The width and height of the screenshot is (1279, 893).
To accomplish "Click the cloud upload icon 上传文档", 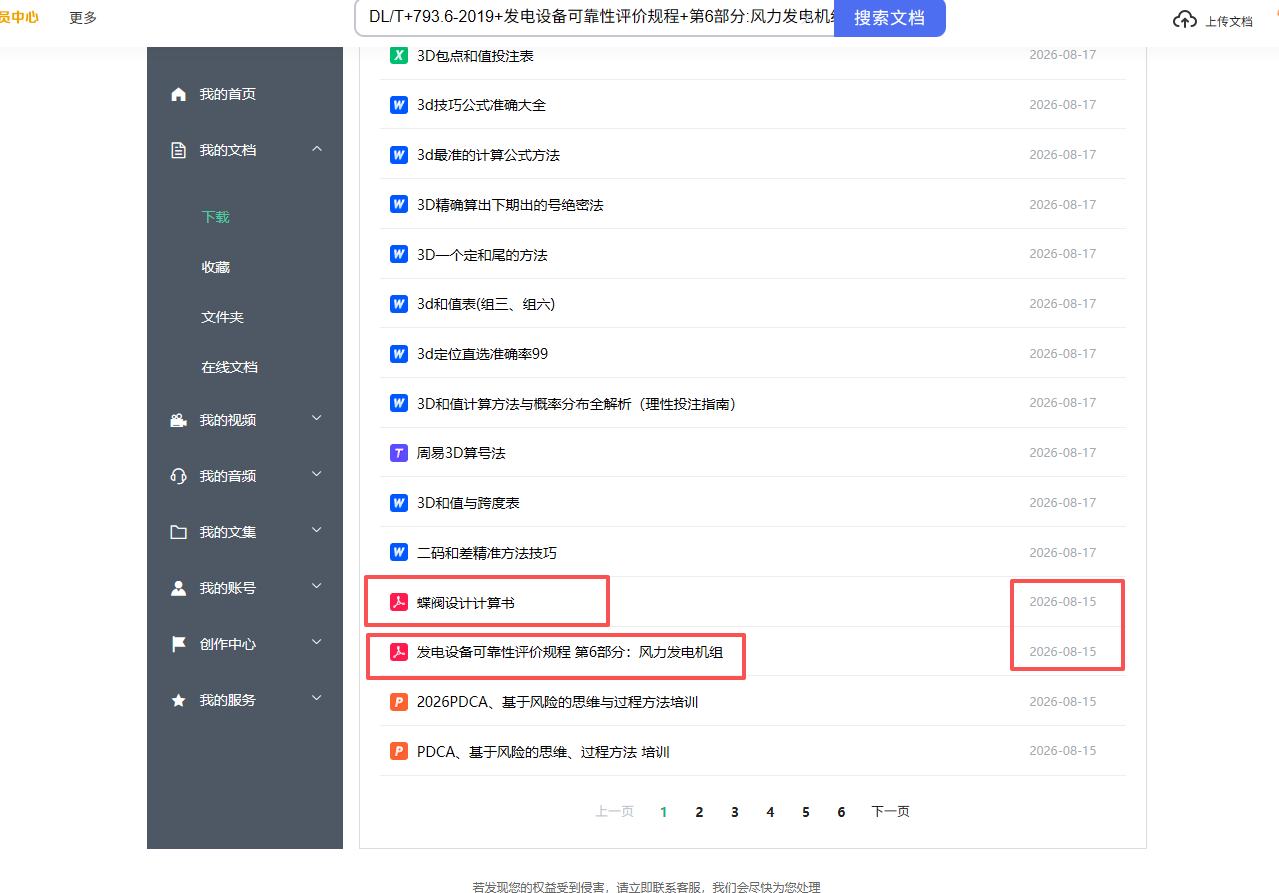I will (x=1185, y=20).
